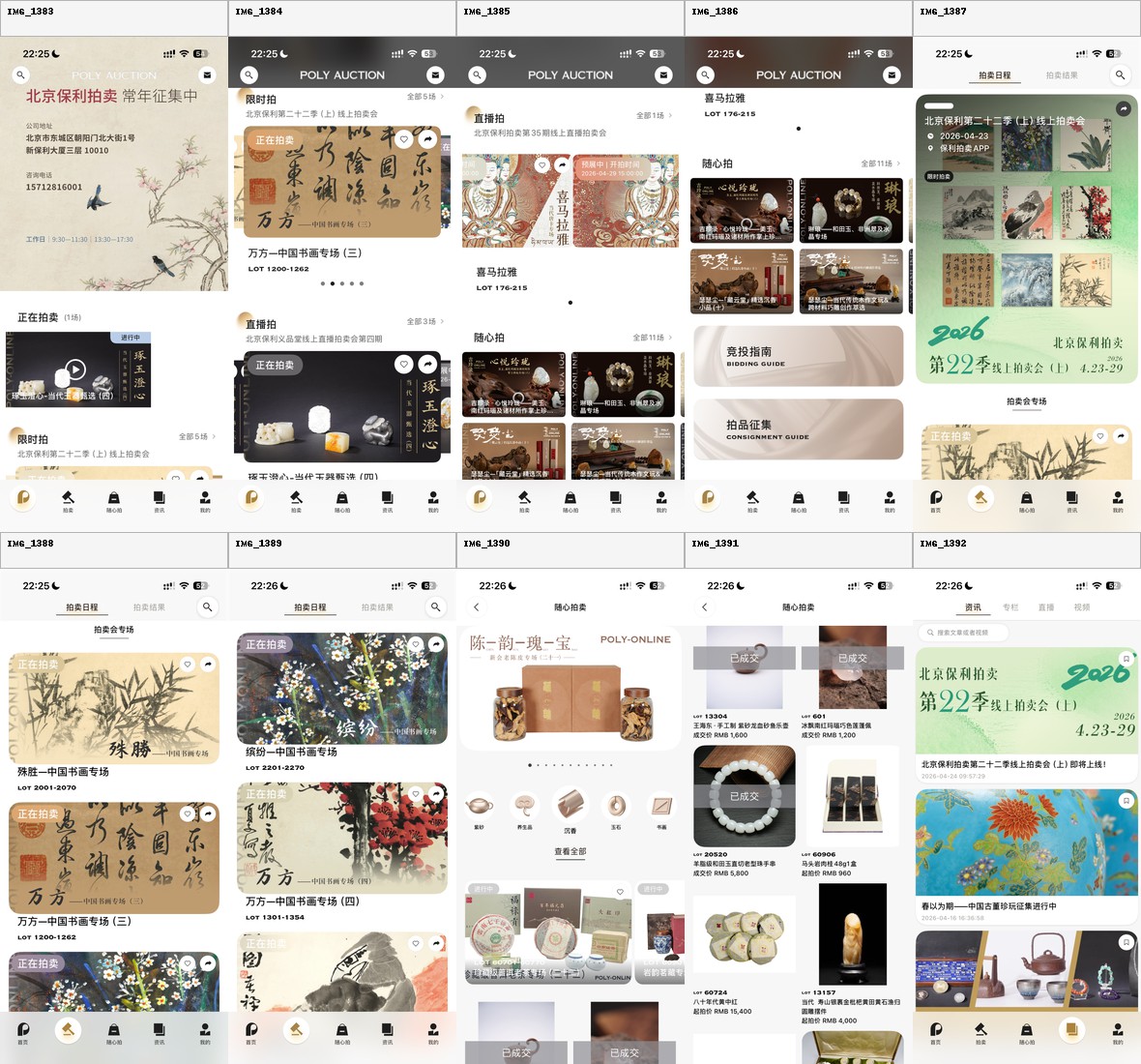Image resolution: width=1141 pixels, height=1064 pixels.
Task: Tap the 我的 profile icon in IMG_1387
Action: click(1117, 499)
